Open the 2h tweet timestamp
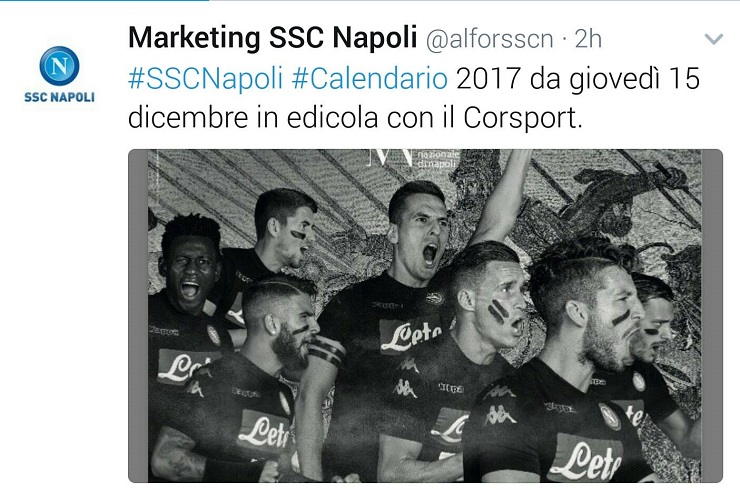The image size is (740, 490). coord(588,39)
